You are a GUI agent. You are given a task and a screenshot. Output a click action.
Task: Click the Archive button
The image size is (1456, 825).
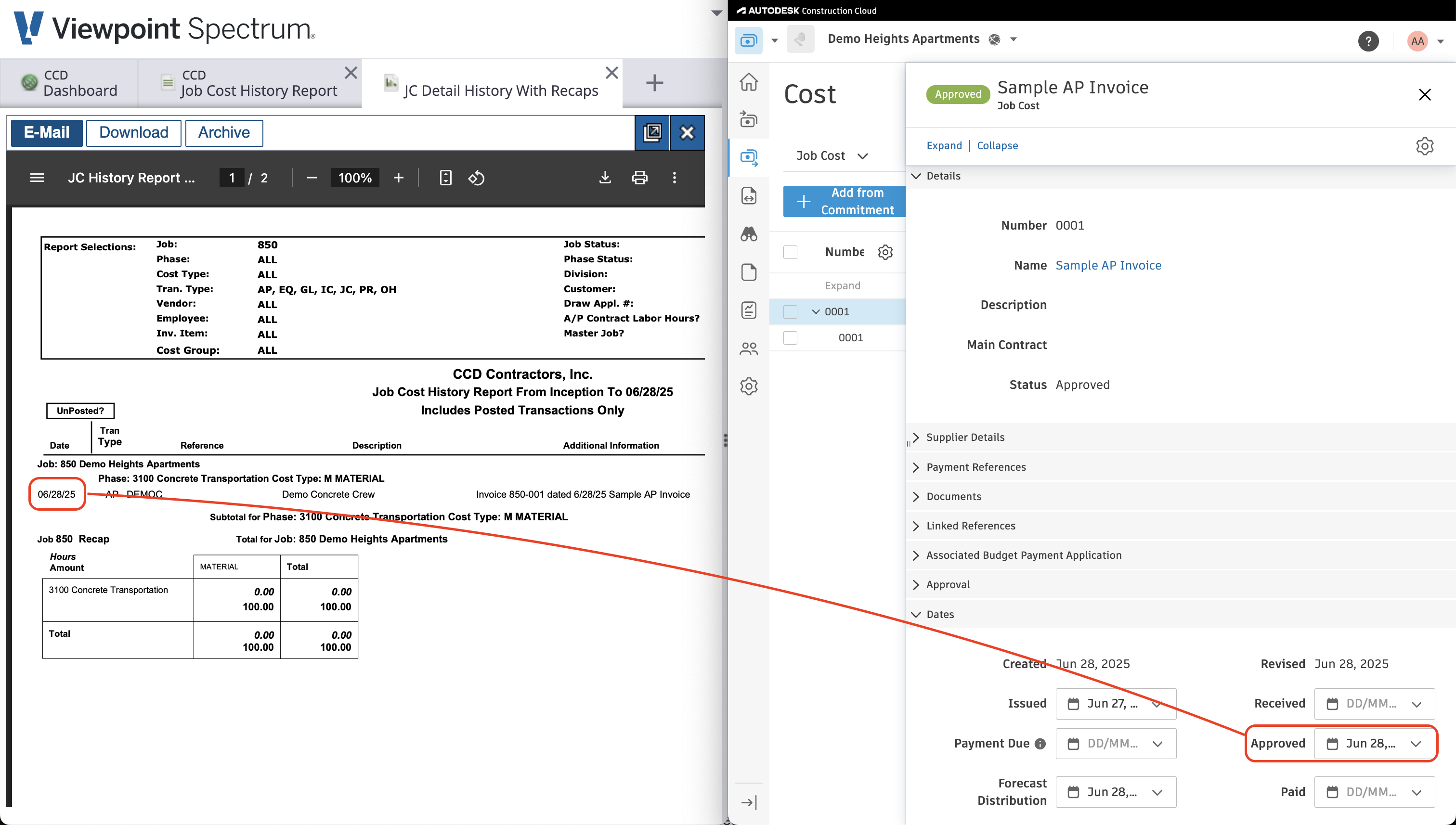coord(224,132)
